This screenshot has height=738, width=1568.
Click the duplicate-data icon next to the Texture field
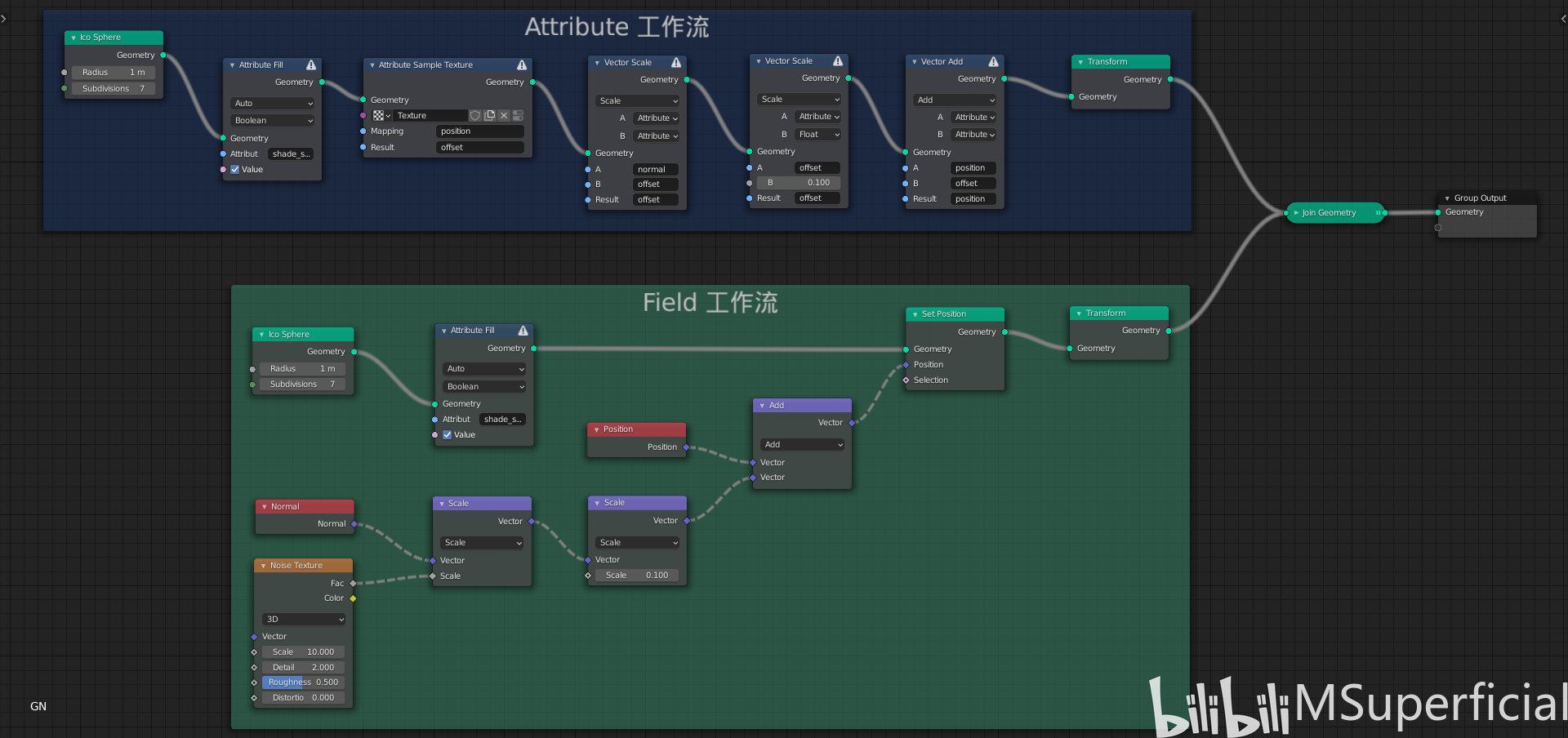pyautogui.click(x=489, y=115)
